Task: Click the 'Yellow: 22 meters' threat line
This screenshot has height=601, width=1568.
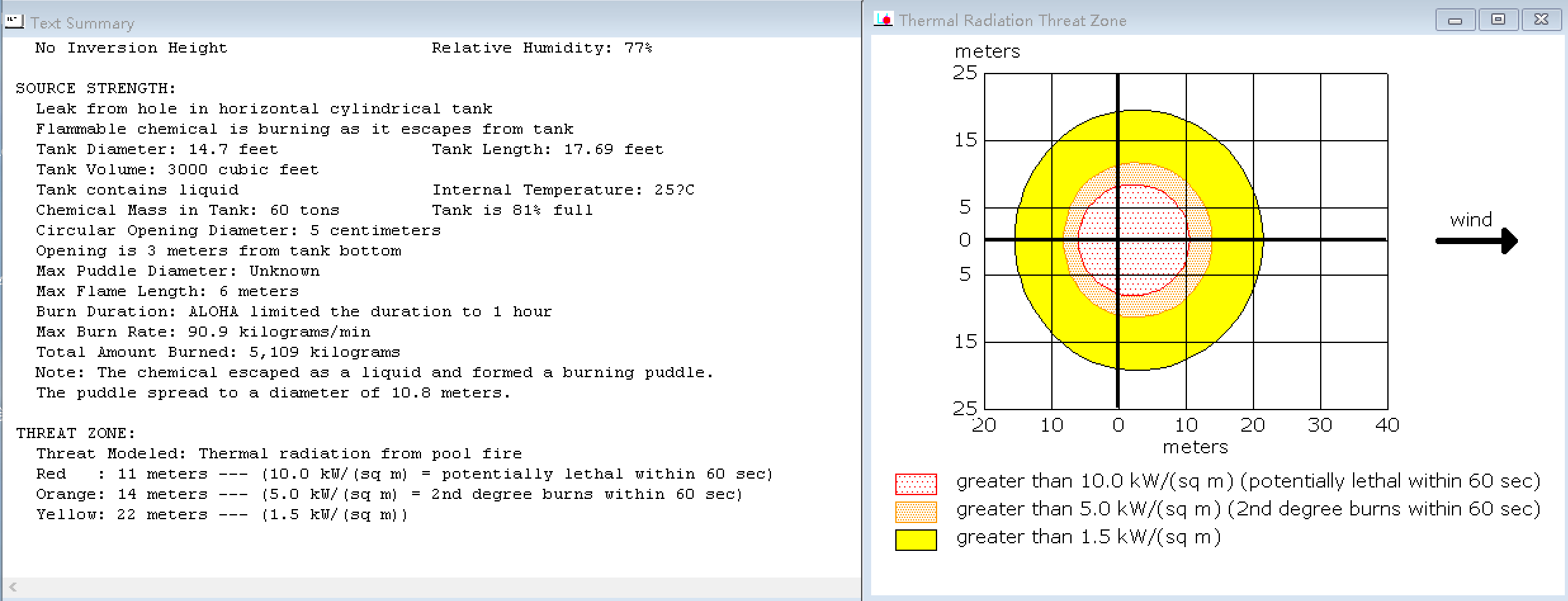Action: [222, 514]
